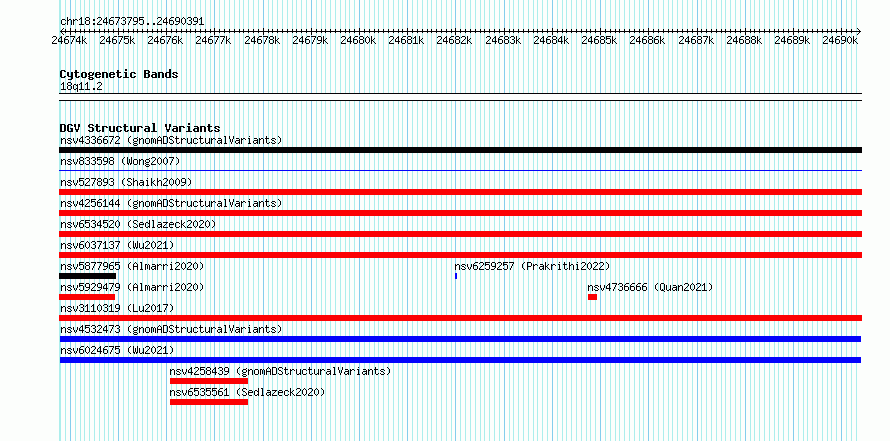Screen dimensions: 890x441
Task: Click the 24675k ruler position
Action: point(117,41)
